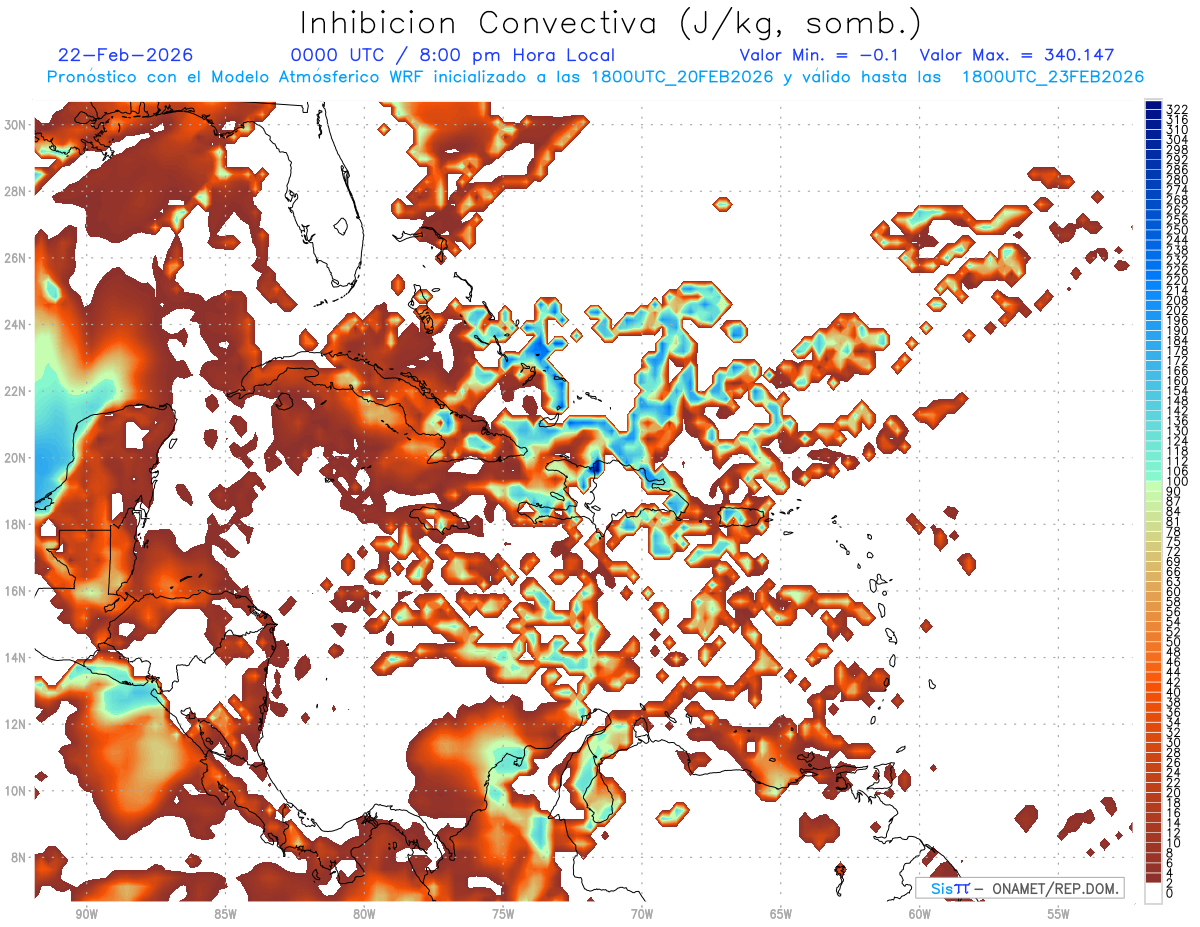This screenshot has width=1200, height=927.
Task: Click the "160" color scale label
Action: point(1177,381)
